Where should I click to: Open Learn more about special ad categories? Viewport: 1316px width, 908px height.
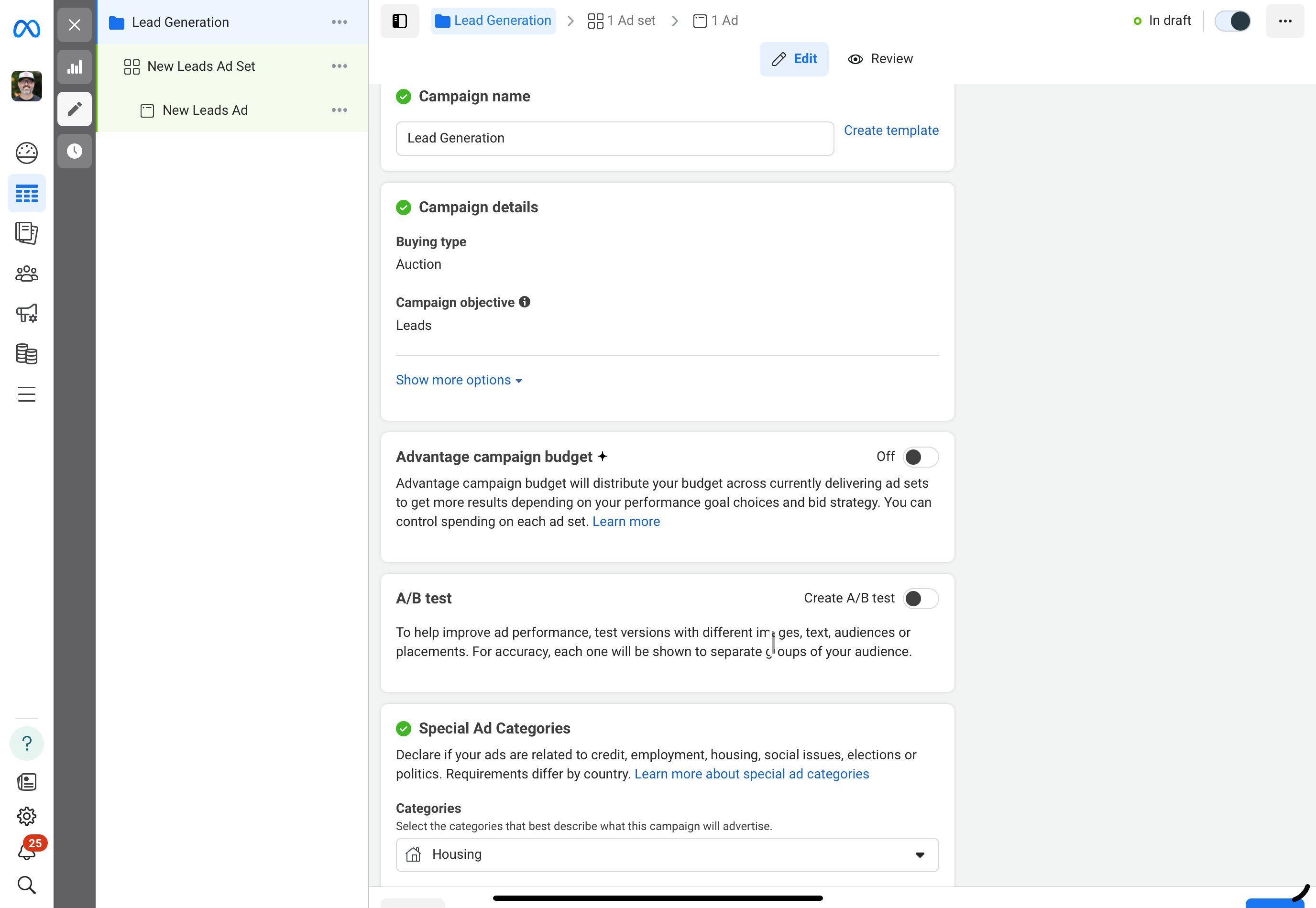[x=752, y=774]
